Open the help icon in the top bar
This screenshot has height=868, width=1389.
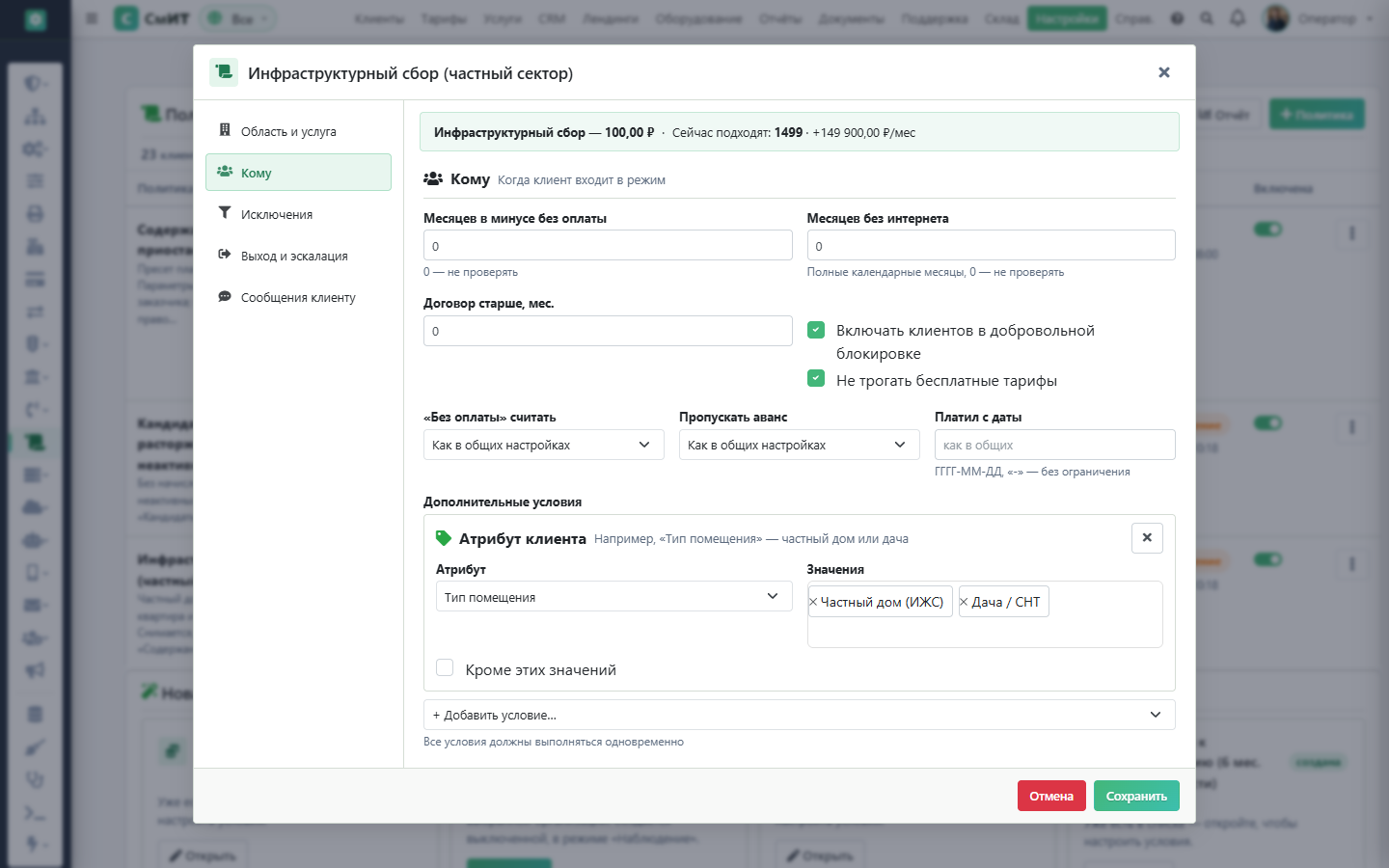tap(1177, 18)
